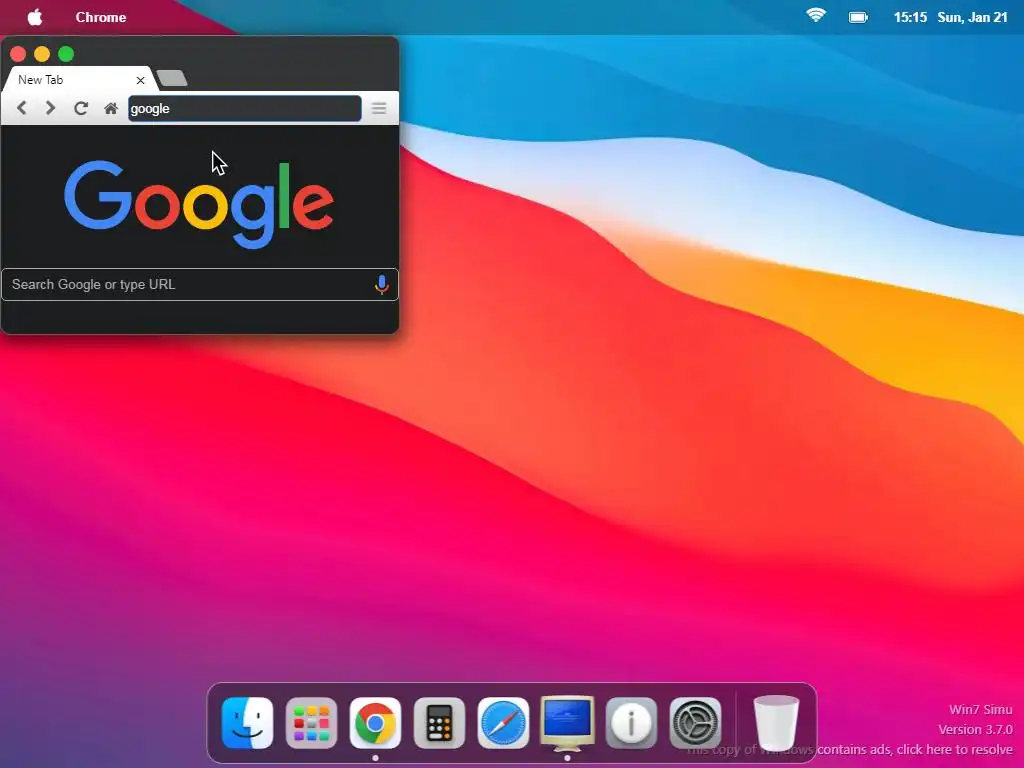1024x768 pixels.
Task: Open Chrome from the dock
Action: (x=376, y=723)
